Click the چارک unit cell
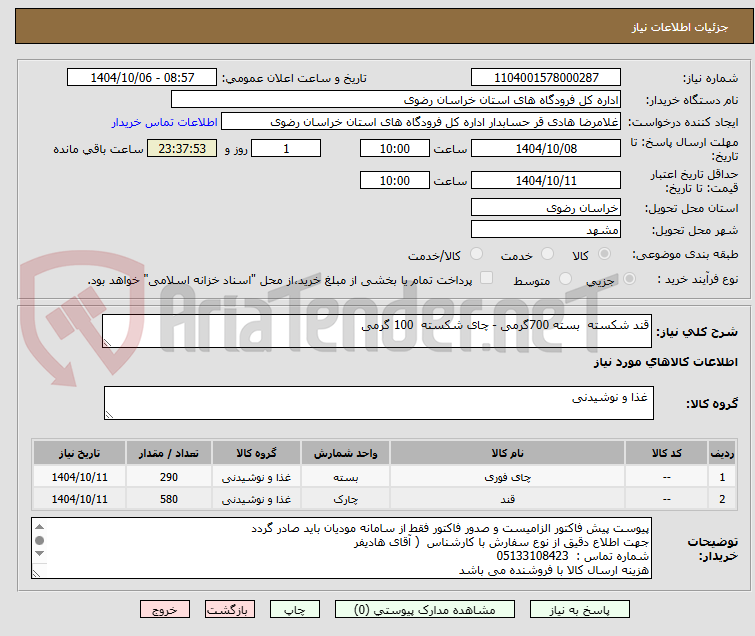This screenshot has height=636, width=755. tap(345, 499)
